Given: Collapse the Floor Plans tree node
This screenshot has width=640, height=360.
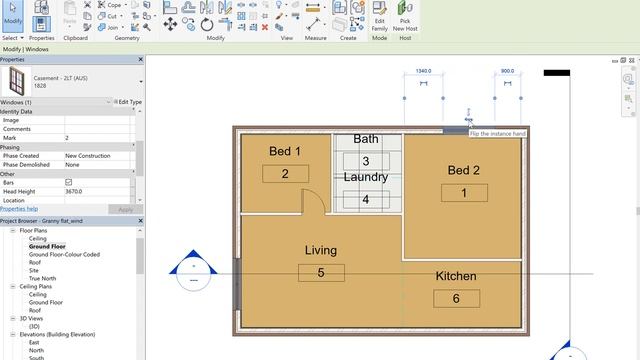Looking at the screenshot, I should (13, 231).
